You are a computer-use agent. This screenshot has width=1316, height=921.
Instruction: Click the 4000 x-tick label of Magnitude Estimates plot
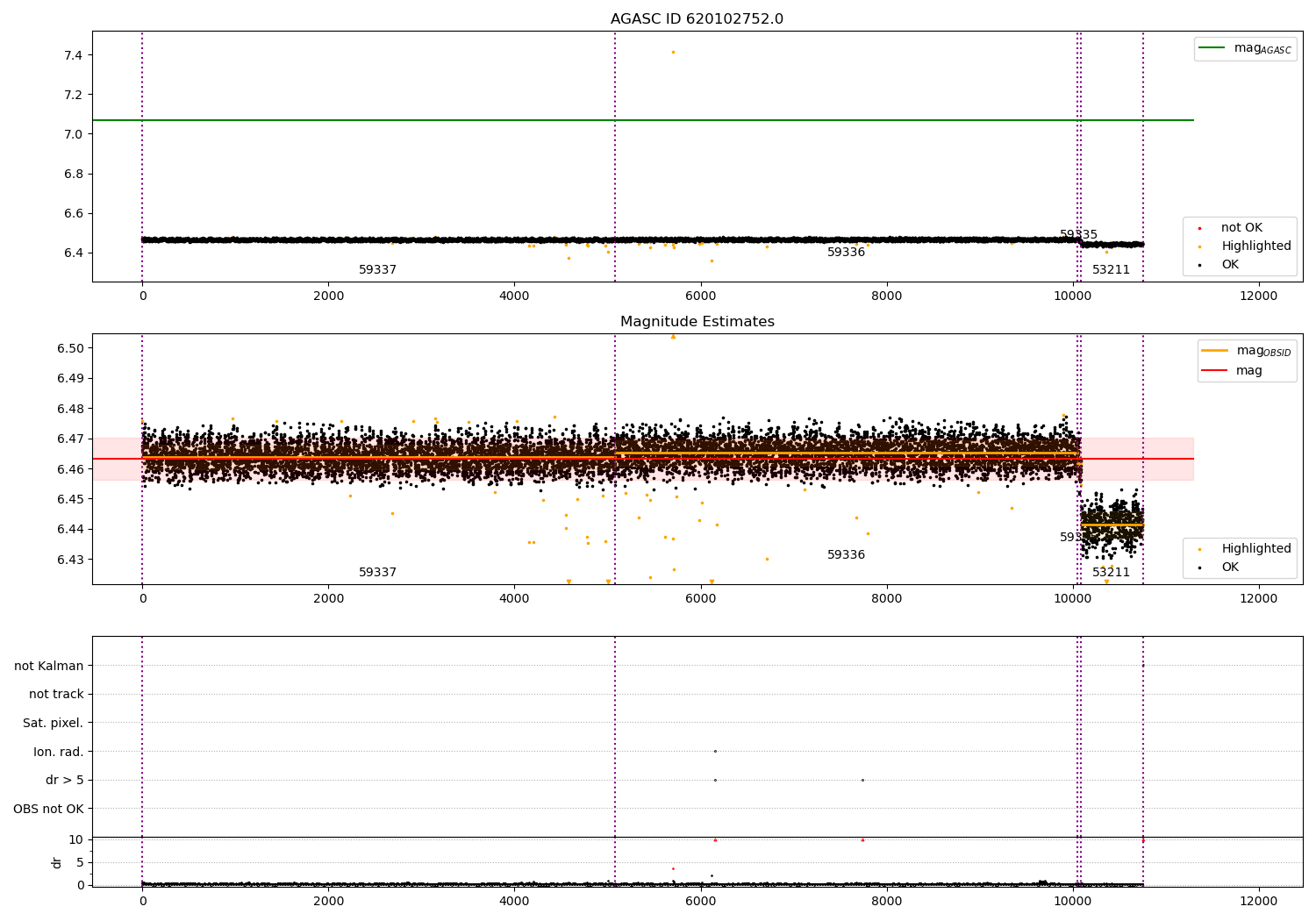pyautogui.click(x=514, y=599)
